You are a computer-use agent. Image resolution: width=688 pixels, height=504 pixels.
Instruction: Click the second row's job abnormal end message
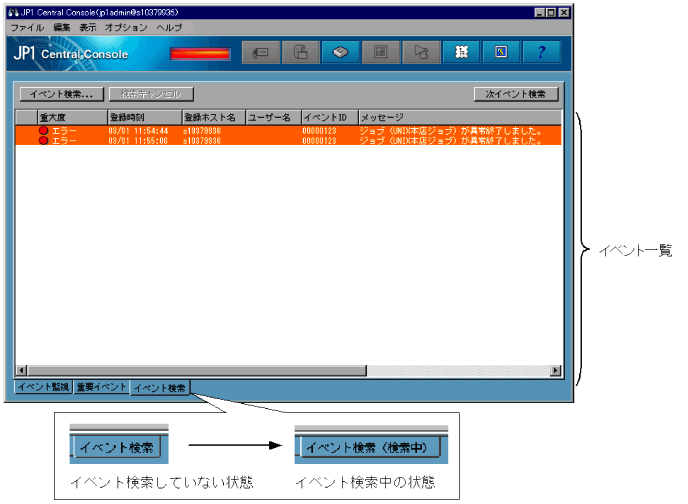451,140
